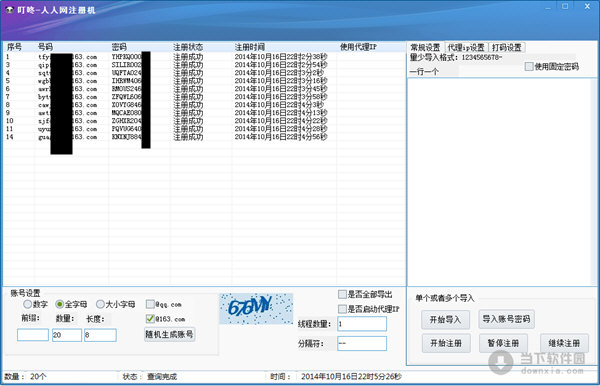
Task: Click the 随机生成账号 button
Action: click(169, 334)
